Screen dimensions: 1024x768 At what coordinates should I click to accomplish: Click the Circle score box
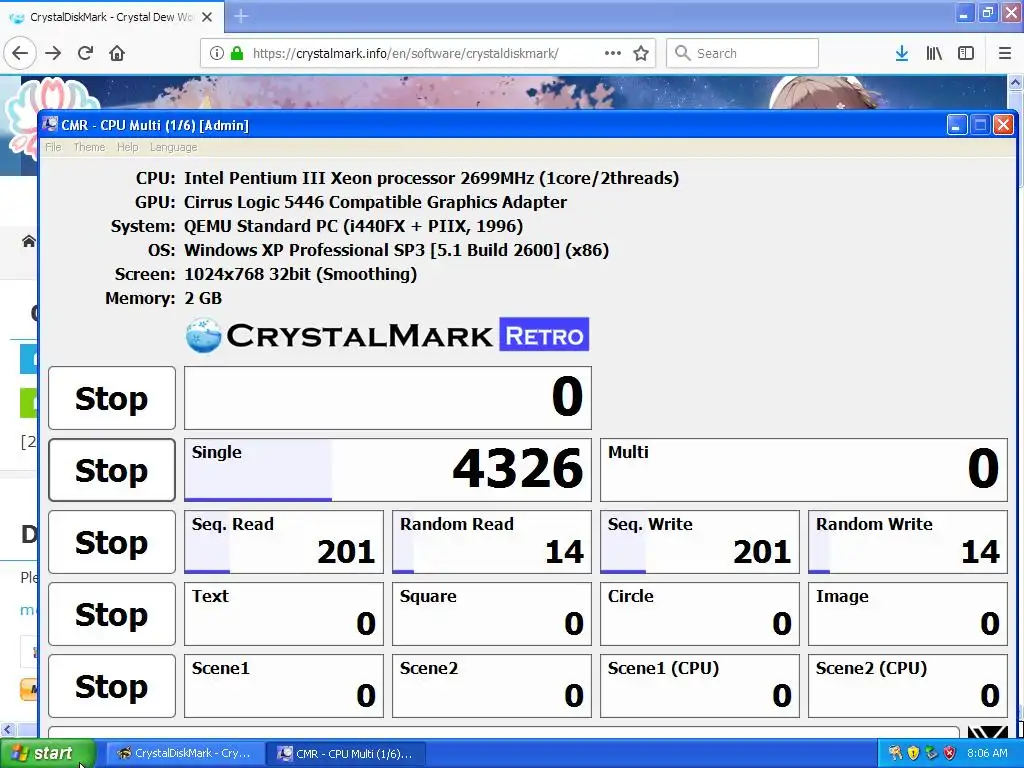(699, 614)
